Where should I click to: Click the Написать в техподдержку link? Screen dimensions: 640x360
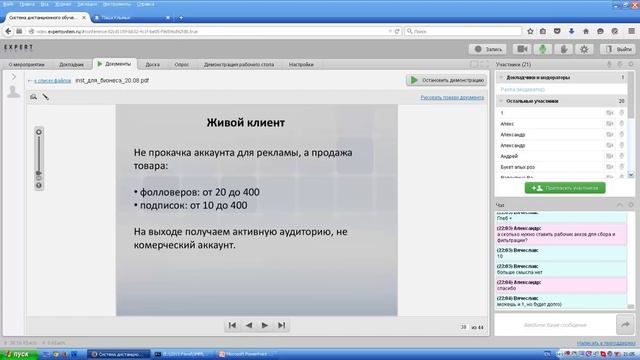[606, 343]
